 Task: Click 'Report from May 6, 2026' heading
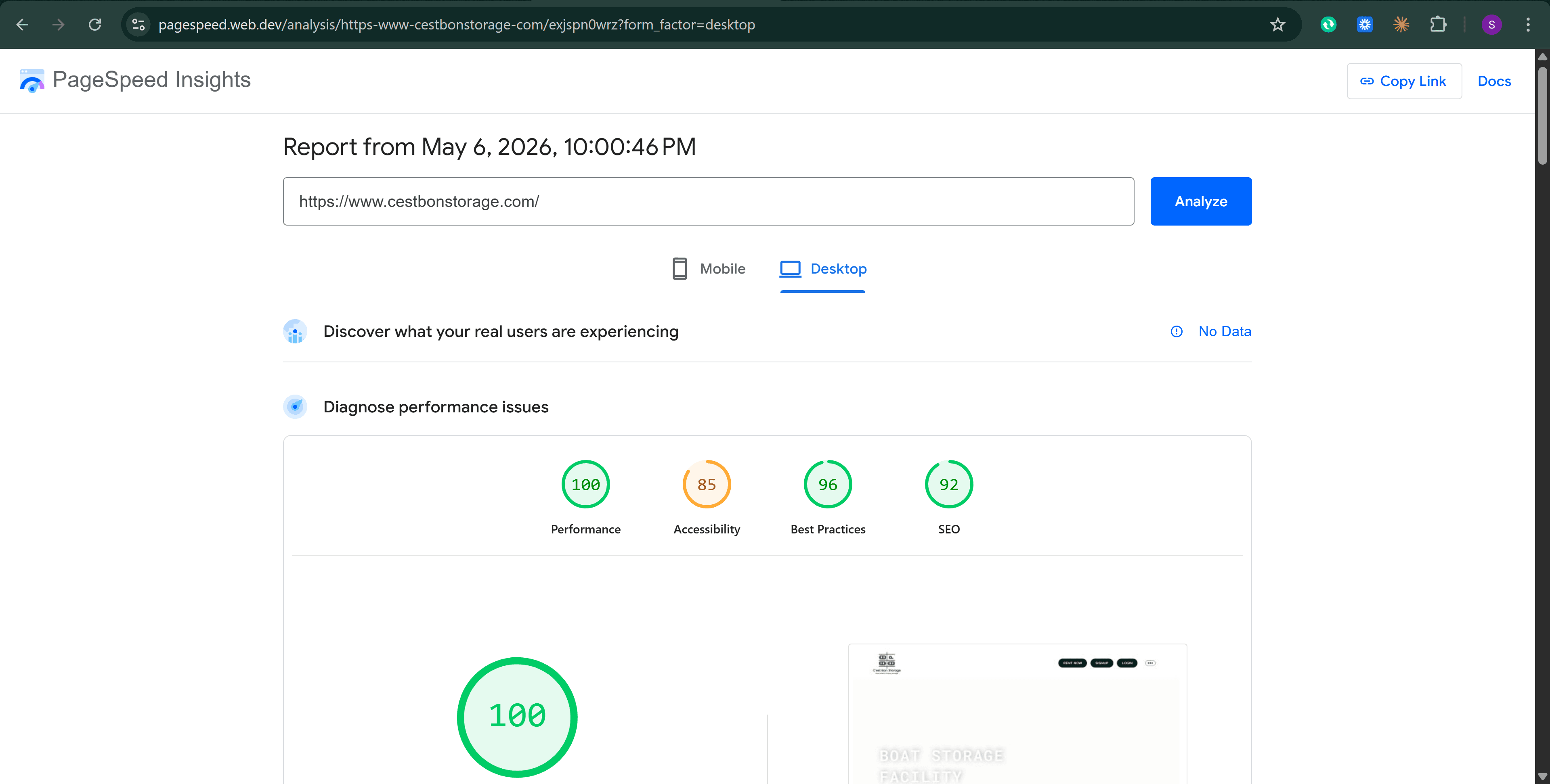tap(489, 147)
